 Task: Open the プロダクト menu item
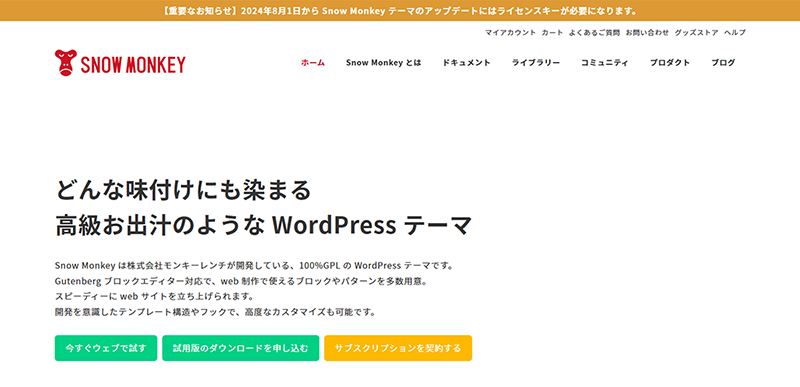[670, 63]
